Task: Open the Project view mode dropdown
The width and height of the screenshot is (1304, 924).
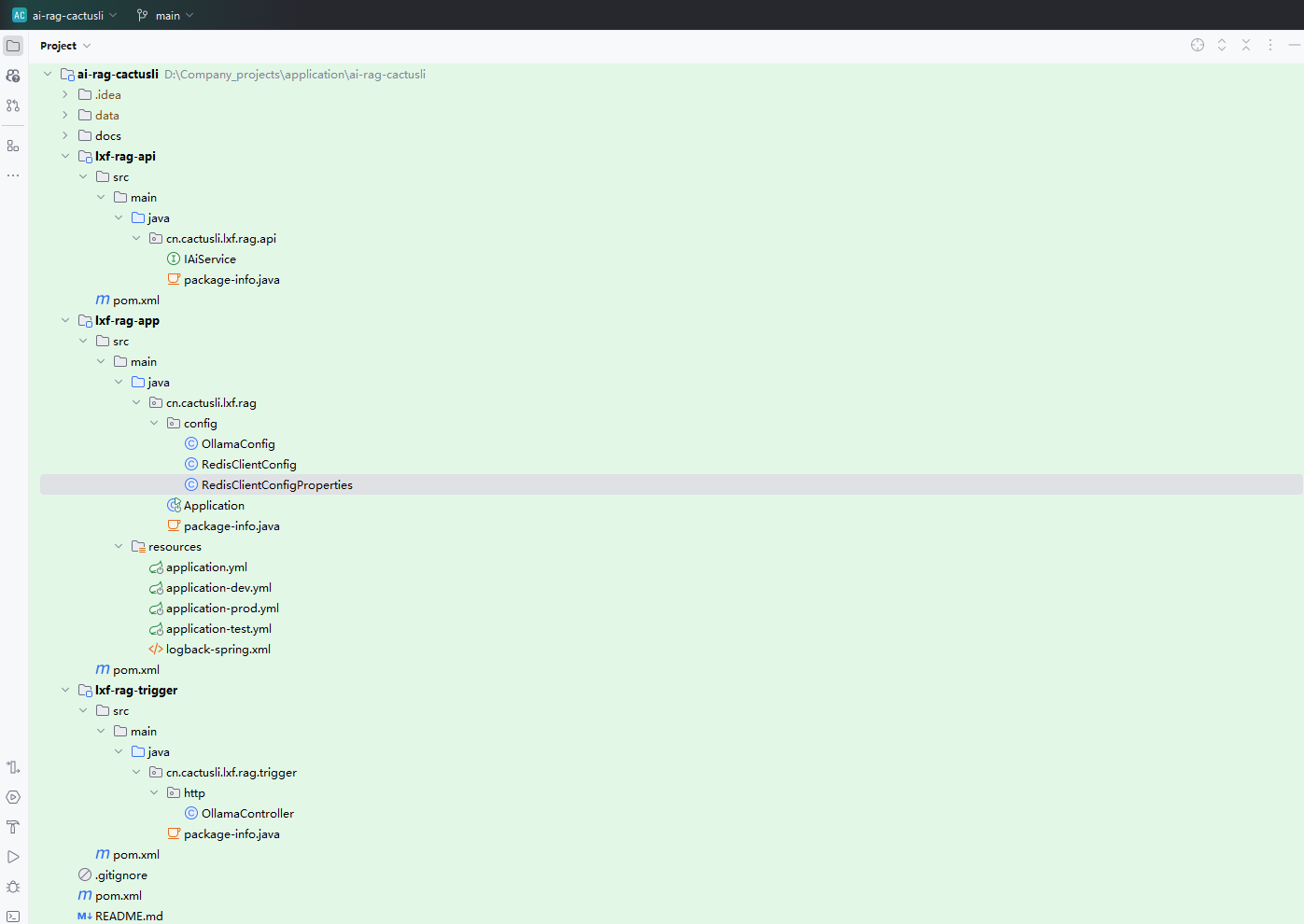Action: (x=65, y=46)
